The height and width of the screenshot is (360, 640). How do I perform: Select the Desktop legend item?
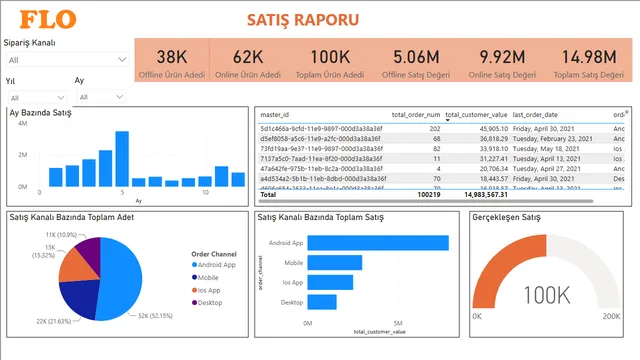pos(207,303)
